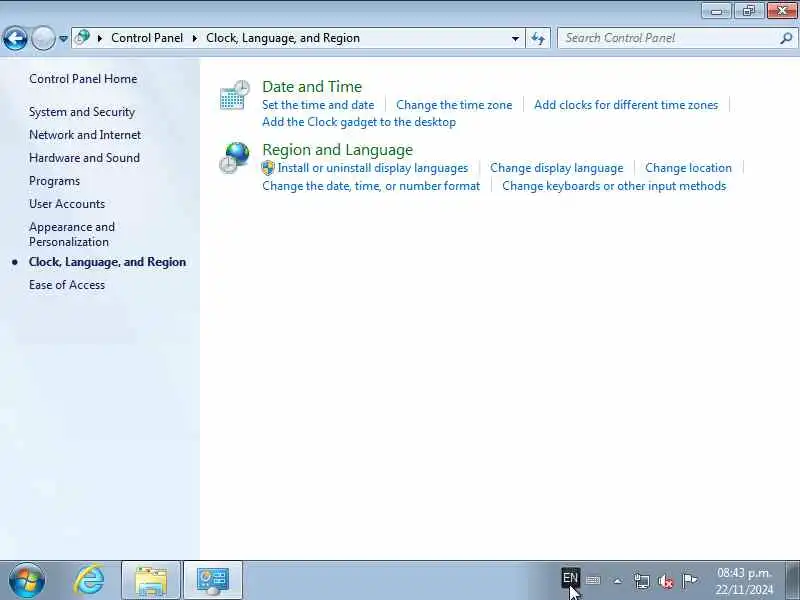The width and height of the screenshot is (800, 600).
Task: Open the address bar history dropdown
Action: tap(515, 38)
